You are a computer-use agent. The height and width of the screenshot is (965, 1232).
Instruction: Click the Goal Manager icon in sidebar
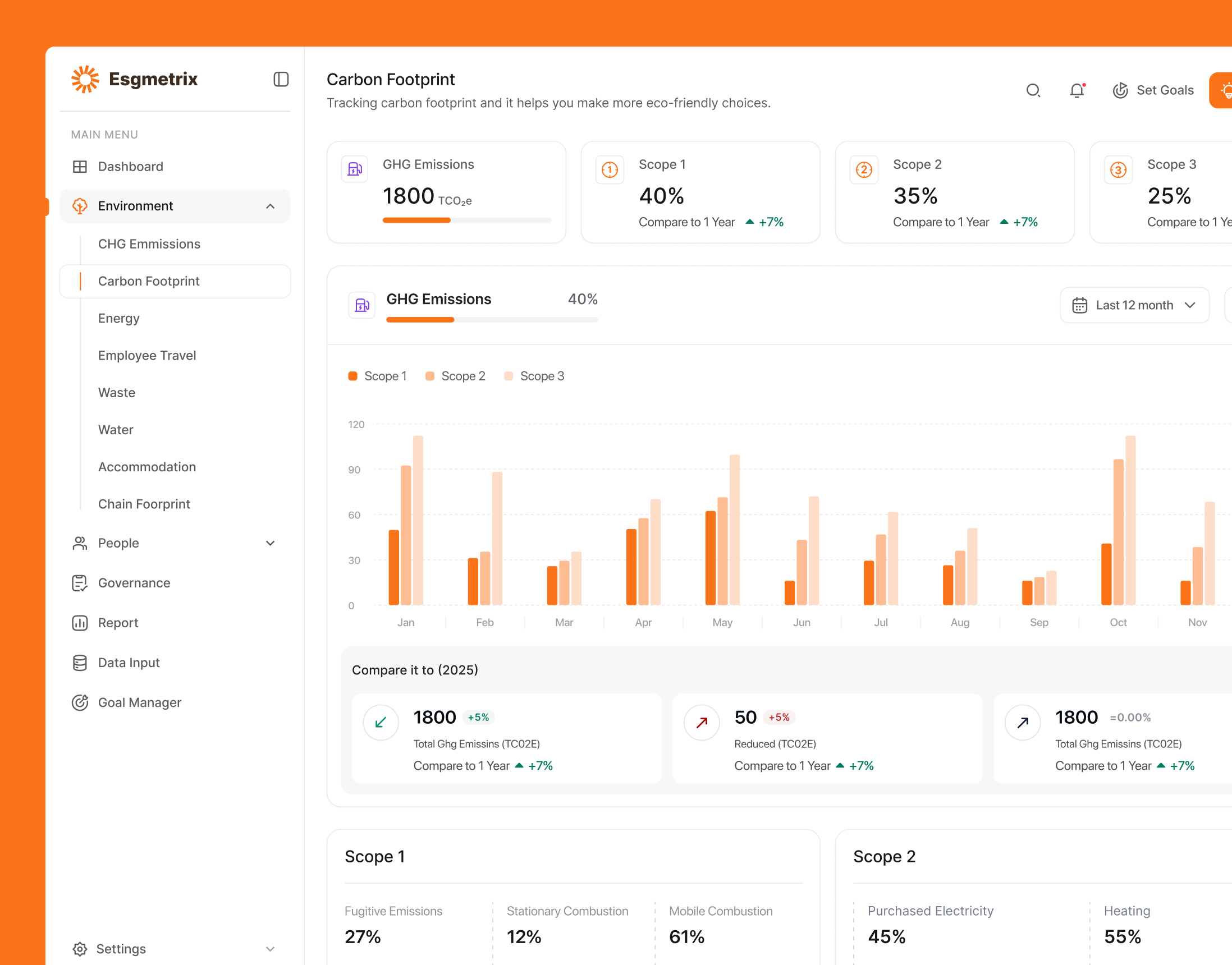pos(80,702)
